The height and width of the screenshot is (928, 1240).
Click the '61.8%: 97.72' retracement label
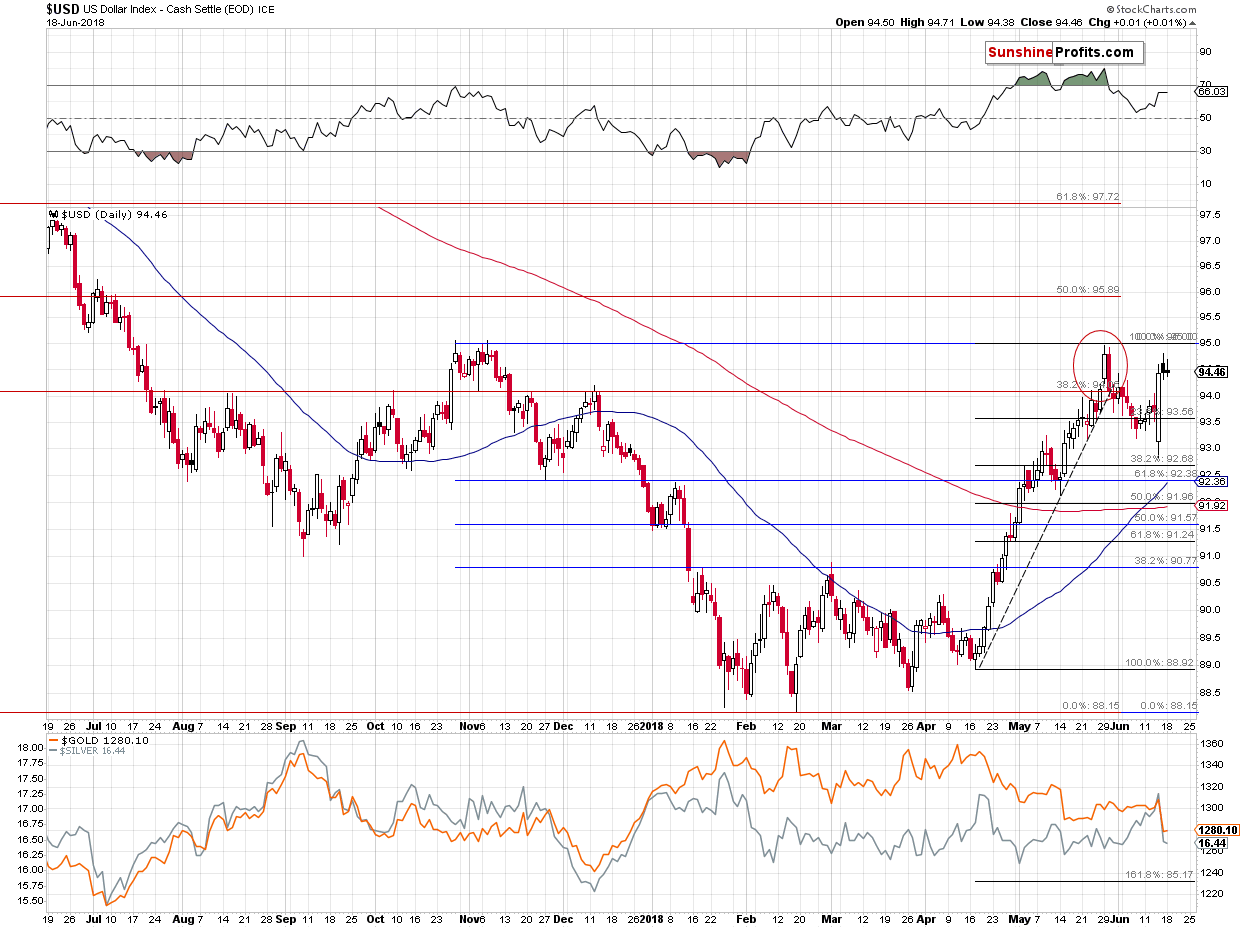click(1089, 197)
